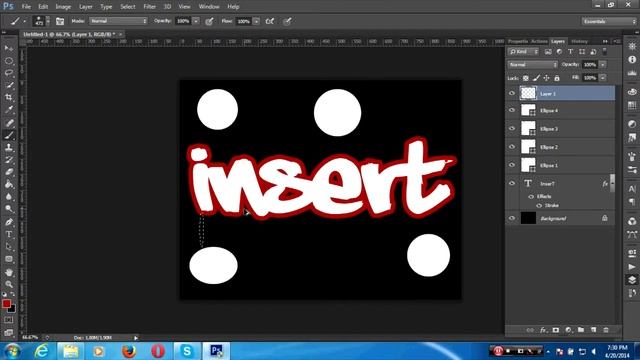640x360 pixels.
Task: Select the Dodge tool
Action: pyautogui.click(x=9, y=209)
